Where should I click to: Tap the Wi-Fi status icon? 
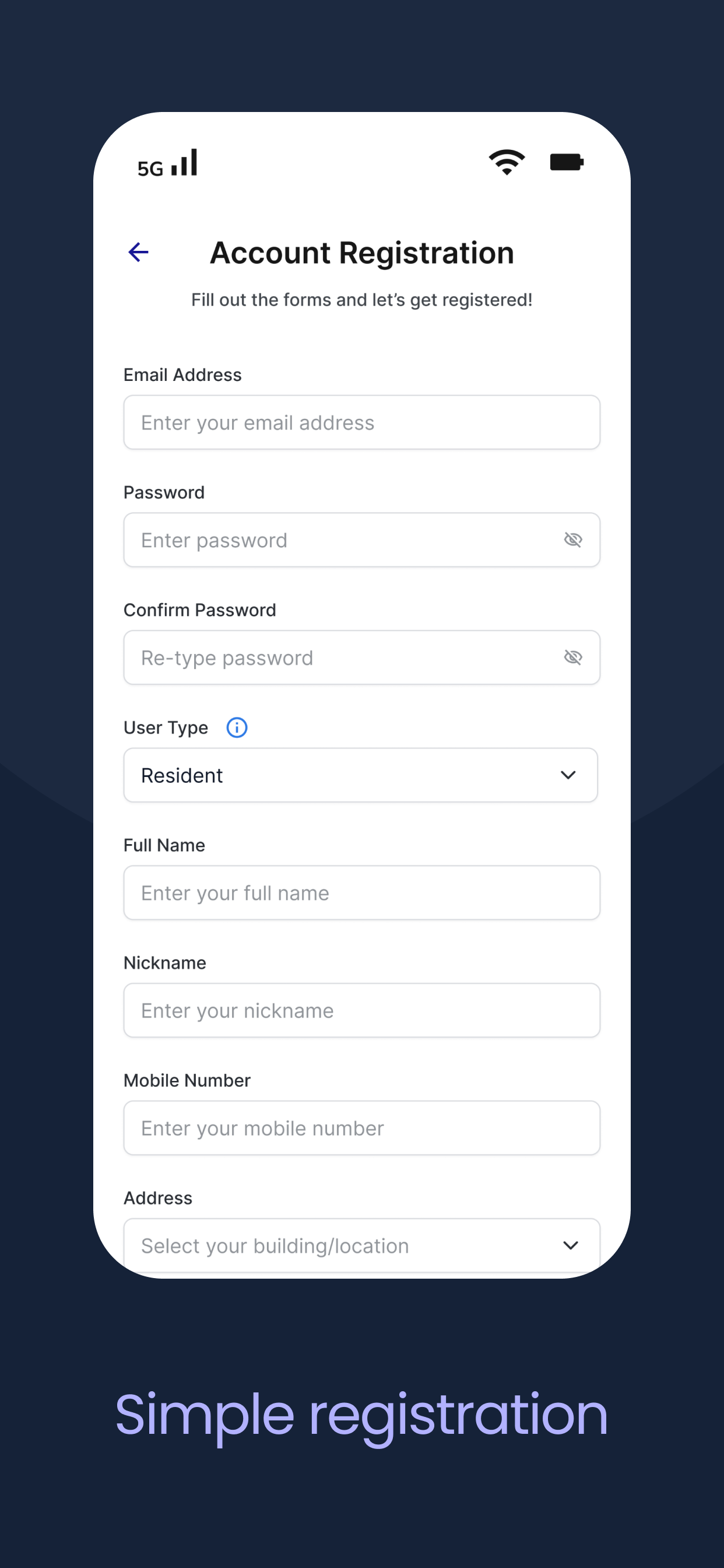point(507,162)
